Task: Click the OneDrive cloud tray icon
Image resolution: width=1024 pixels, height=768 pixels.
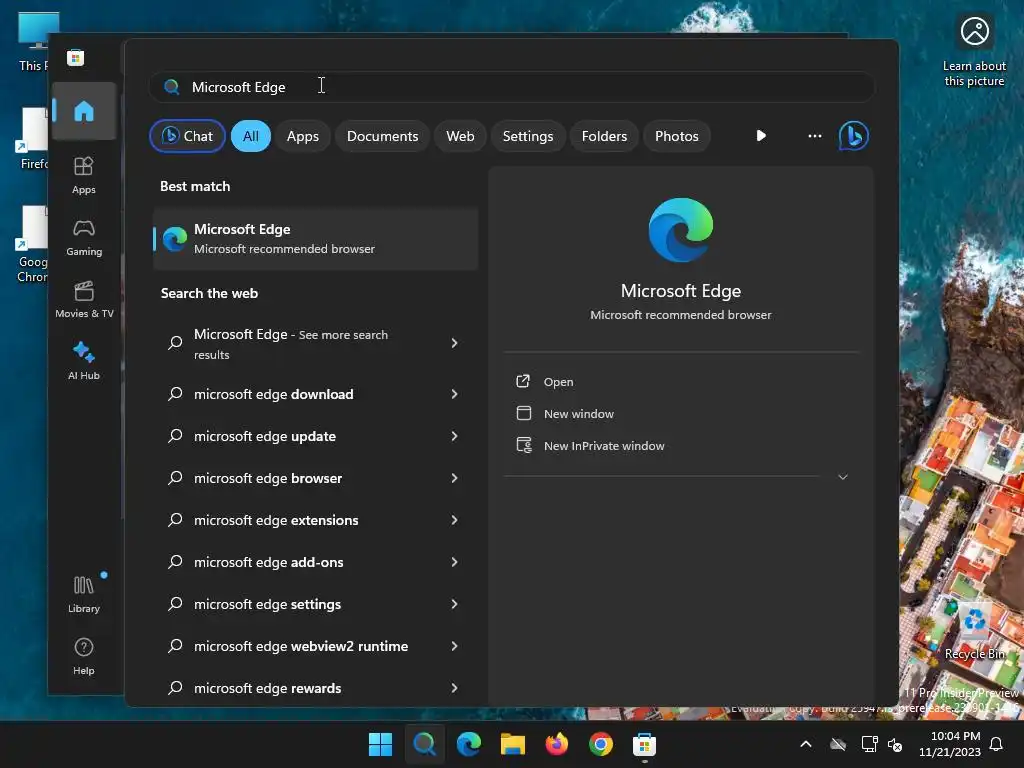Action: point(838,744)
